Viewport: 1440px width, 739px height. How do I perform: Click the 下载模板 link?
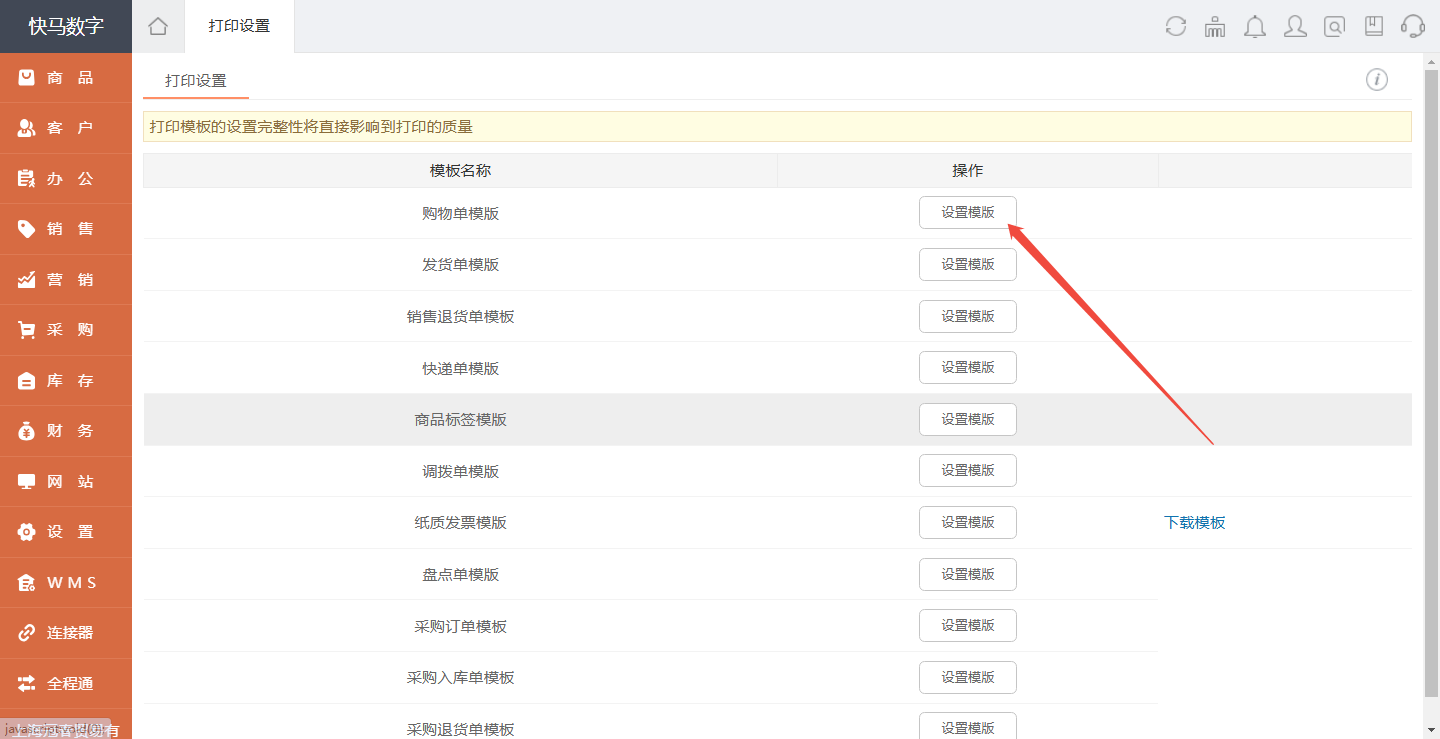1194,523
